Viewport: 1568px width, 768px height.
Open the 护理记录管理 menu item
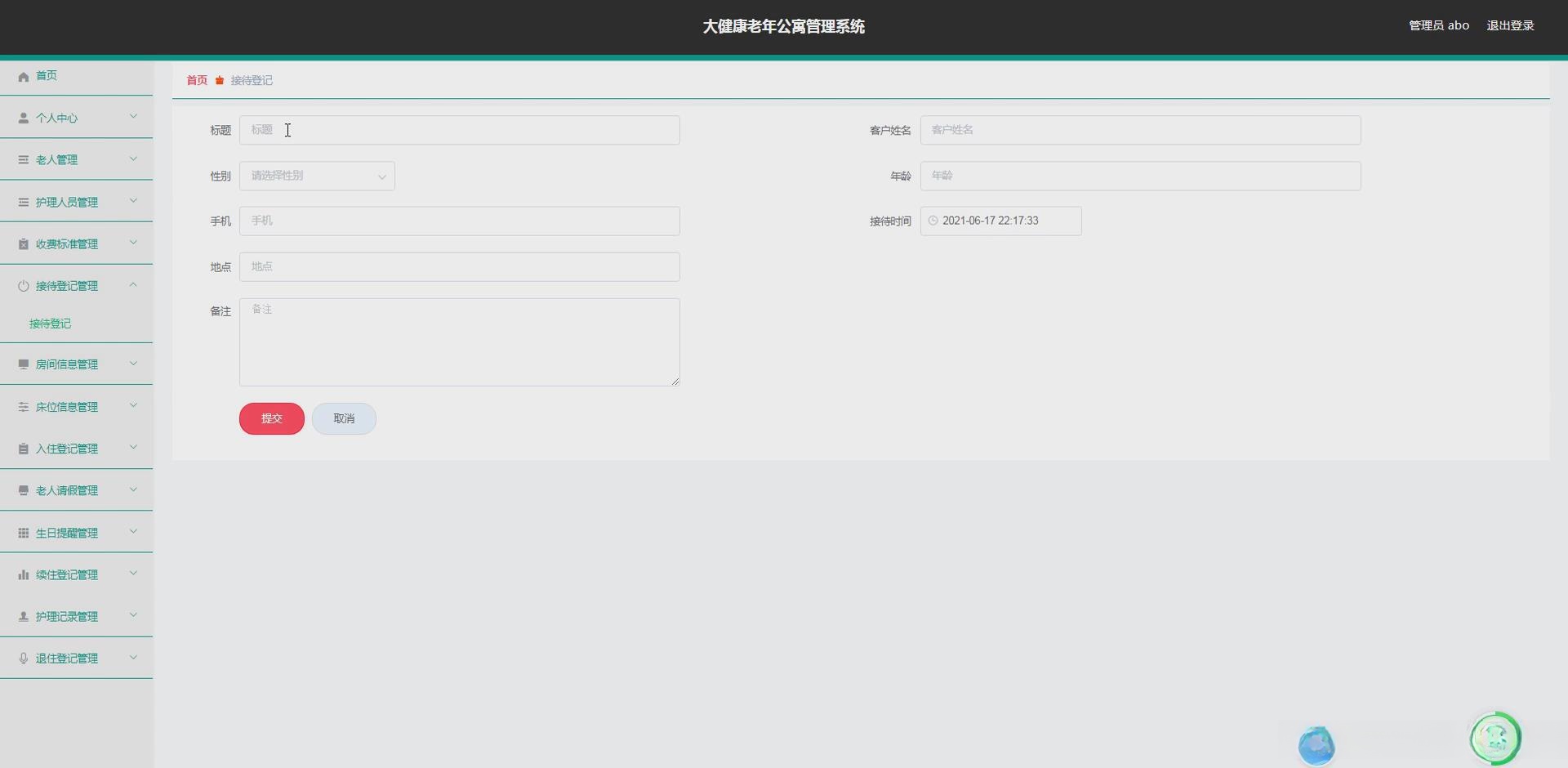point(66,616)
